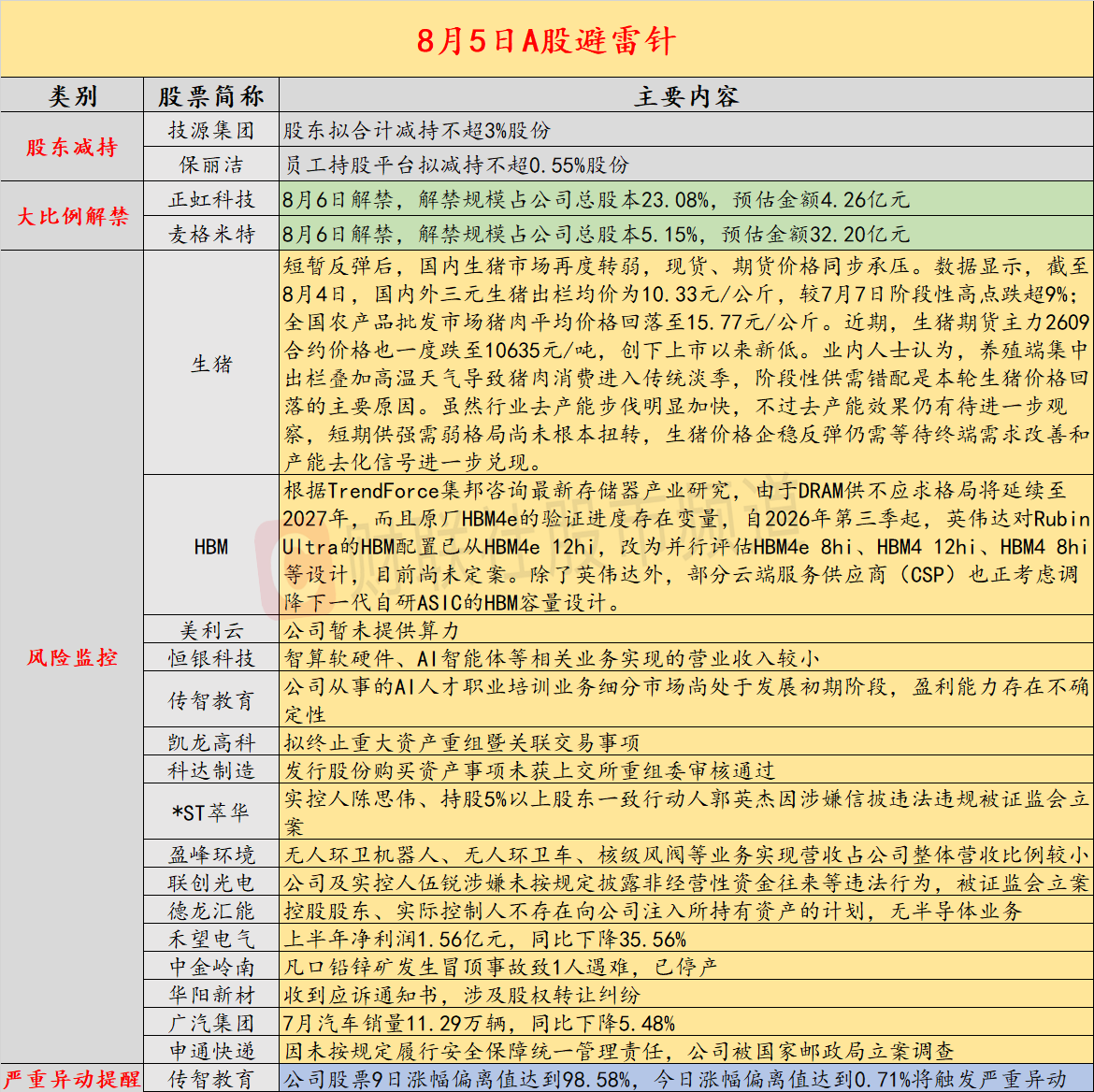The width and height of the screenshot is (1094, 1092).
Task: Click the 严重异动提醒 category cell
Action: (x=72, y=1078)
